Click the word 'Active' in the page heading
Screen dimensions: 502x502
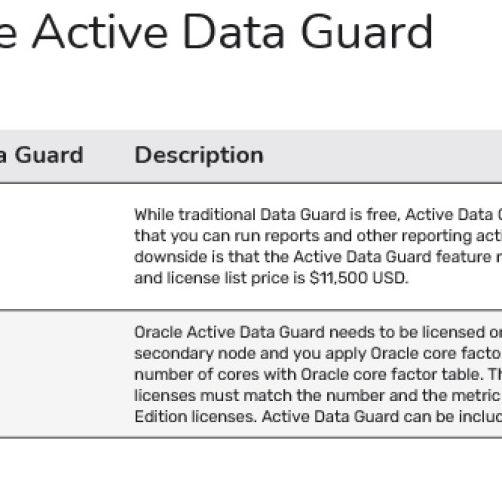tap(100, 32)
